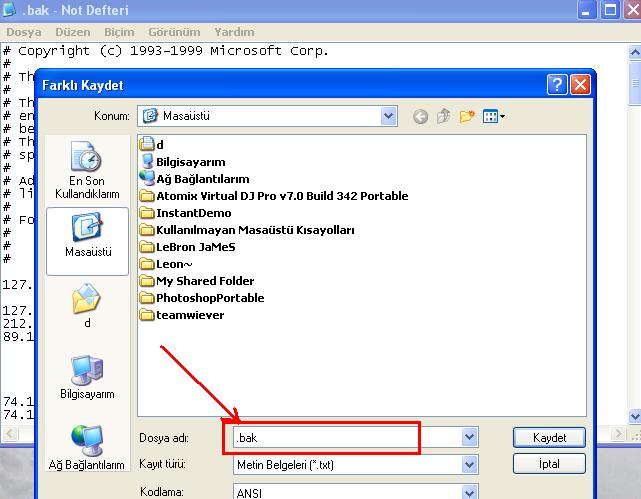Open the Biçim menu
Viewport: 641px width, 499px height.
pyautogui.click(x=120, y=32)
